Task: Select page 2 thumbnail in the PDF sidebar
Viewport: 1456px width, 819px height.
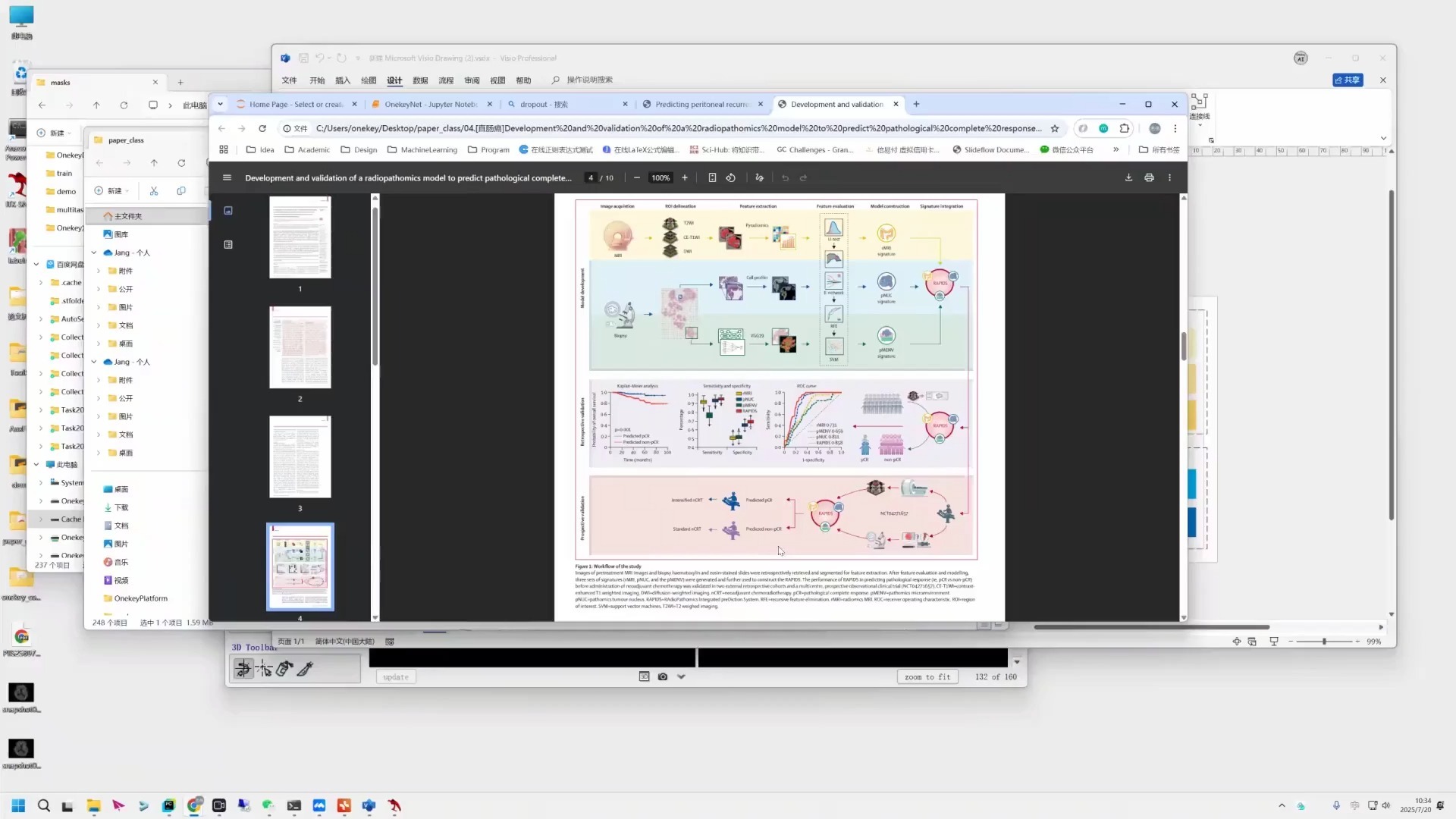Action: pyautogui.click(x=300, y=347)
